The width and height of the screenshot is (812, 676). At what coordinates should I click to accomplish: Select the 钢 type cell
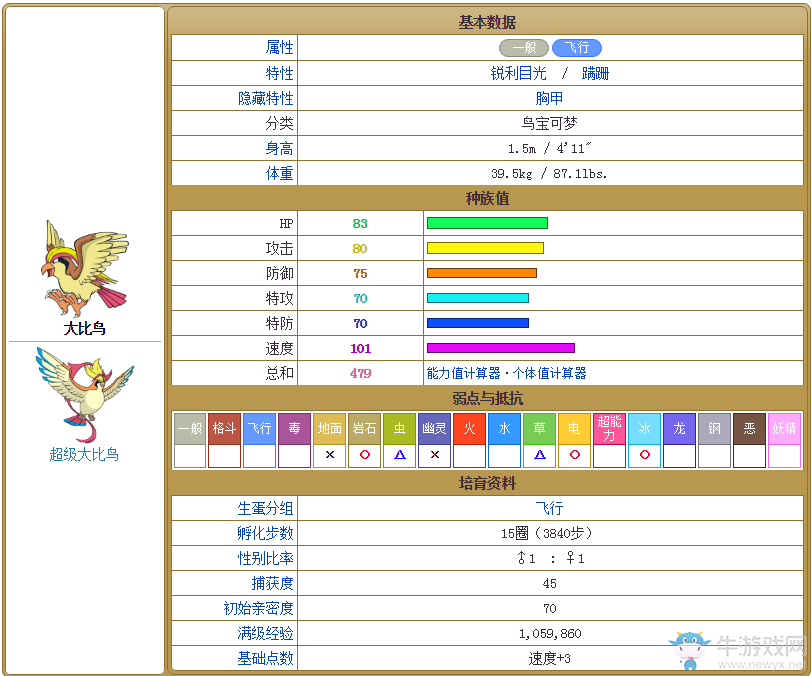715,428
